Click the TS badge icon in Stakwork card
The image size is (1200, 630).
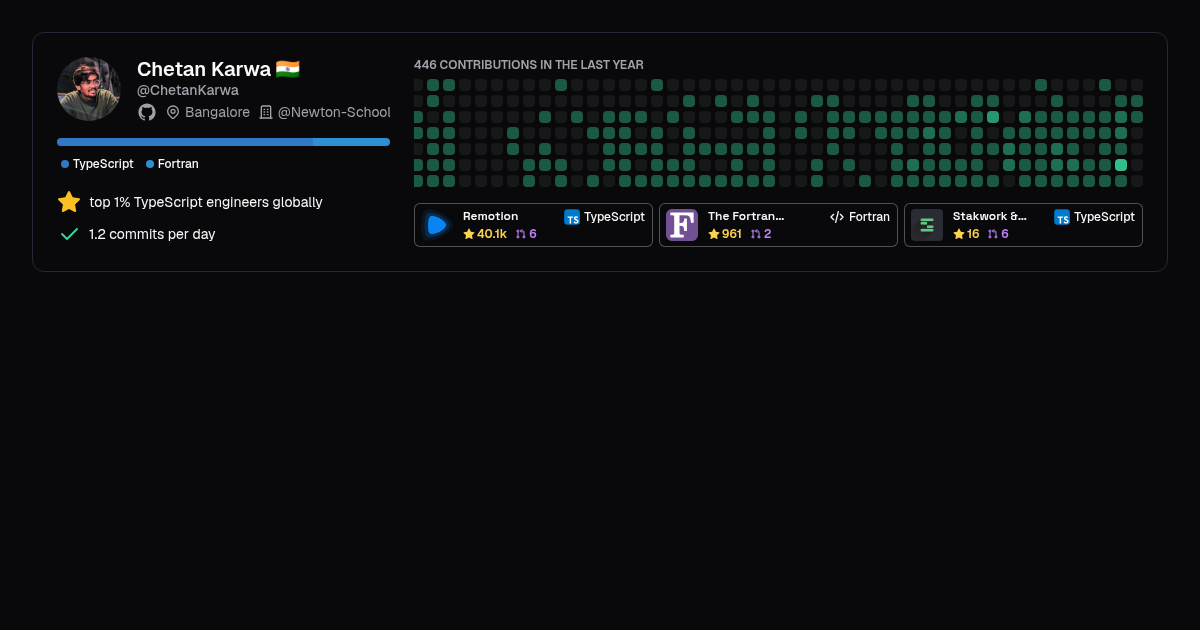pyautogui.click(x=1062, y=217)
